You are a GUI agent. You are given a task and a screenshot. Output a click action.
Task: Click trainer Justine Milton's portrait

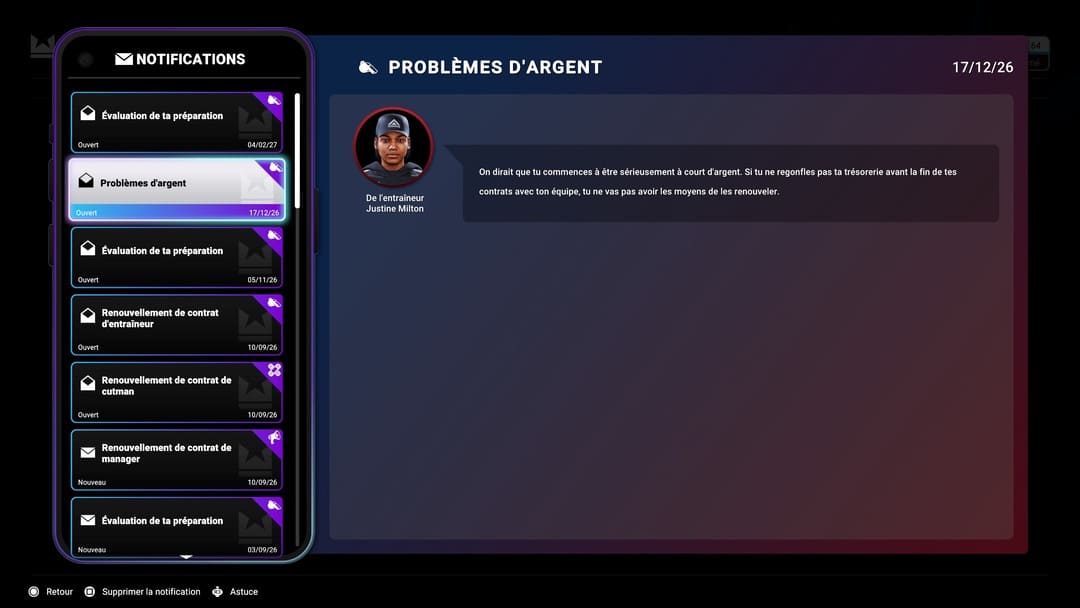393,147
